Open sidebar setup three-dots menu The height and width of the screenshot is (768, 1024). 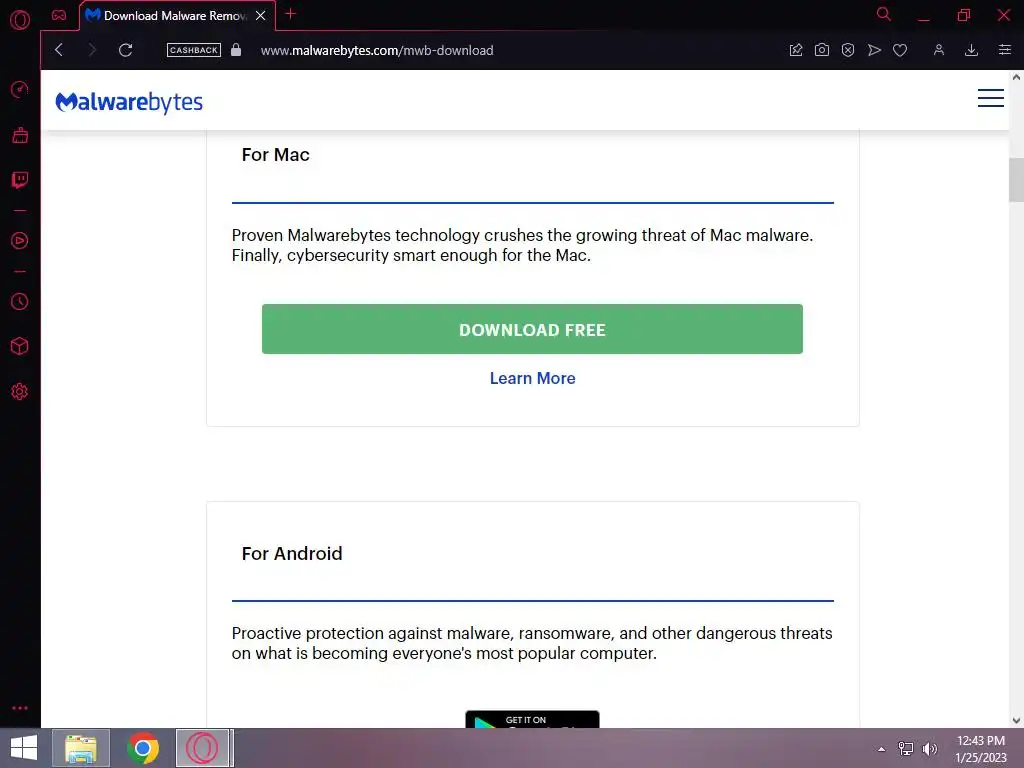click(20, 708)
